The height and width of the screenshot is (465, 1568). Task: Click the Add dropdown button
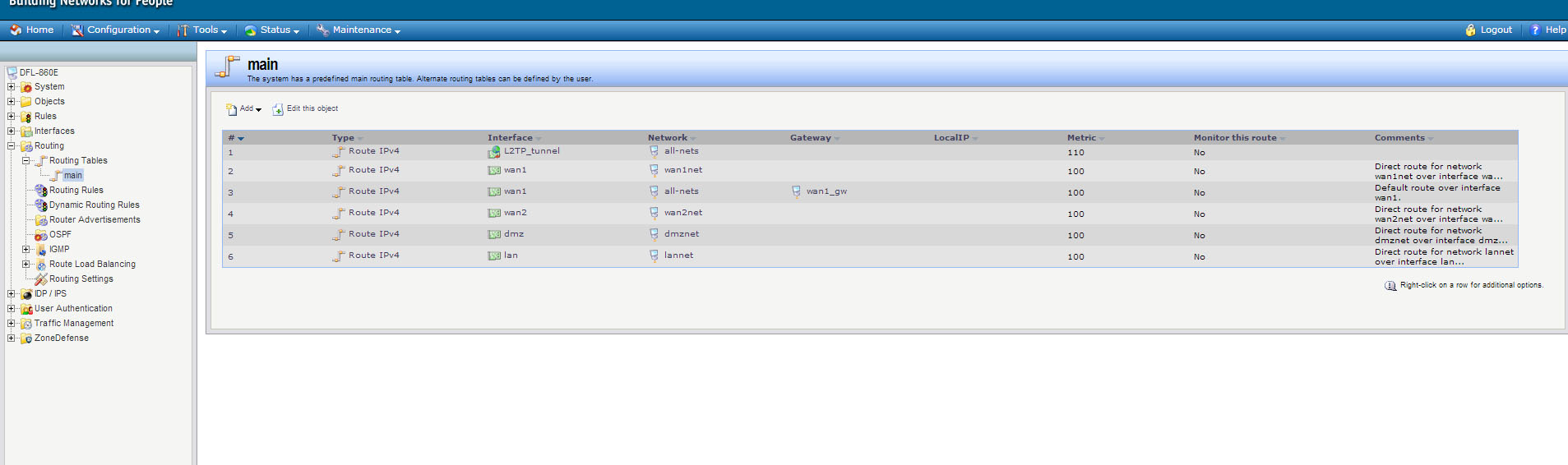pos(243,108)
